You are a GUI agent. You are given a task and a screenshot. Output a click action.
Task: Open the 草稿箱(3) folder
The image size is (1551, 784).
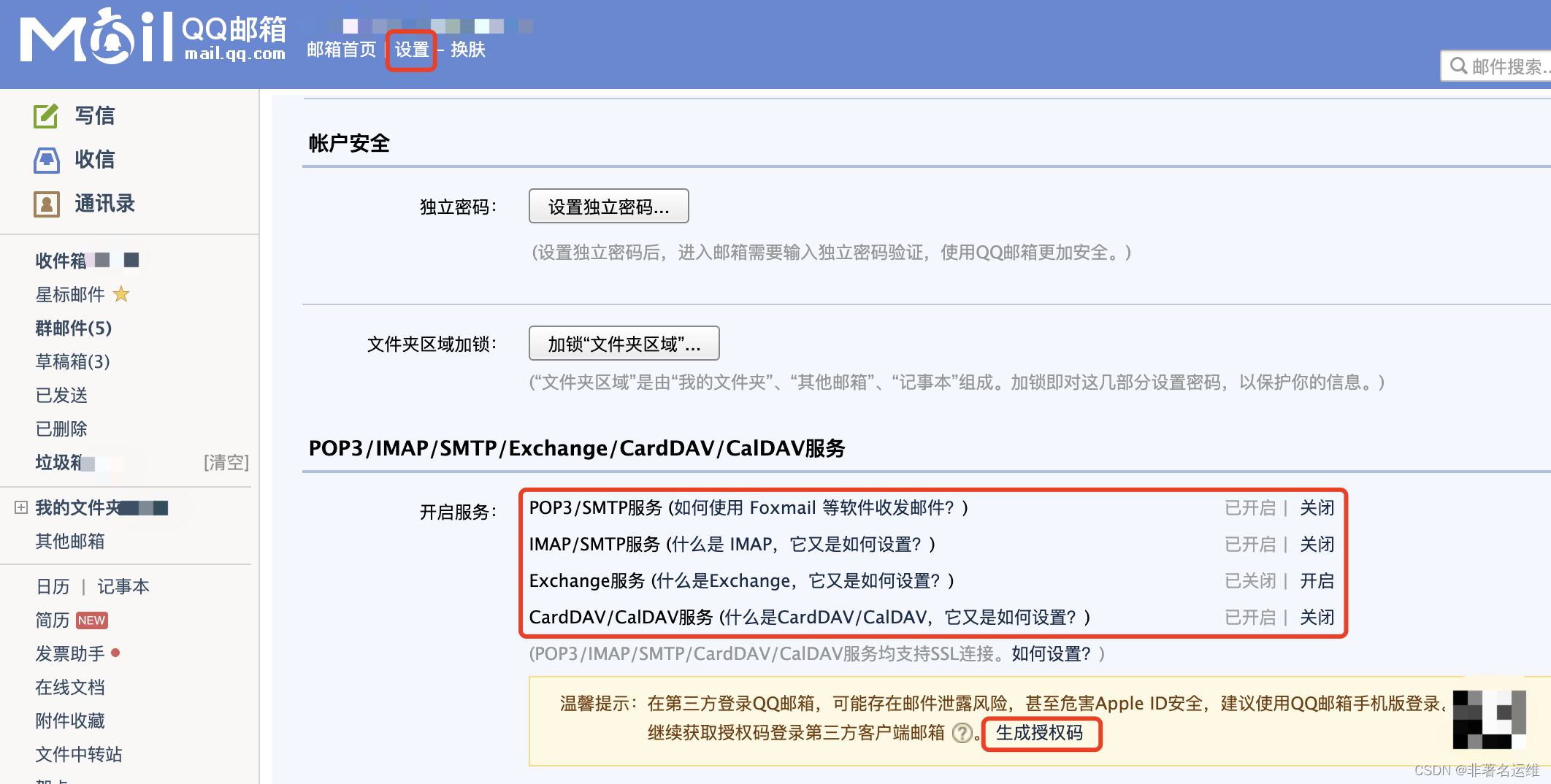click(x=73, y=361)
